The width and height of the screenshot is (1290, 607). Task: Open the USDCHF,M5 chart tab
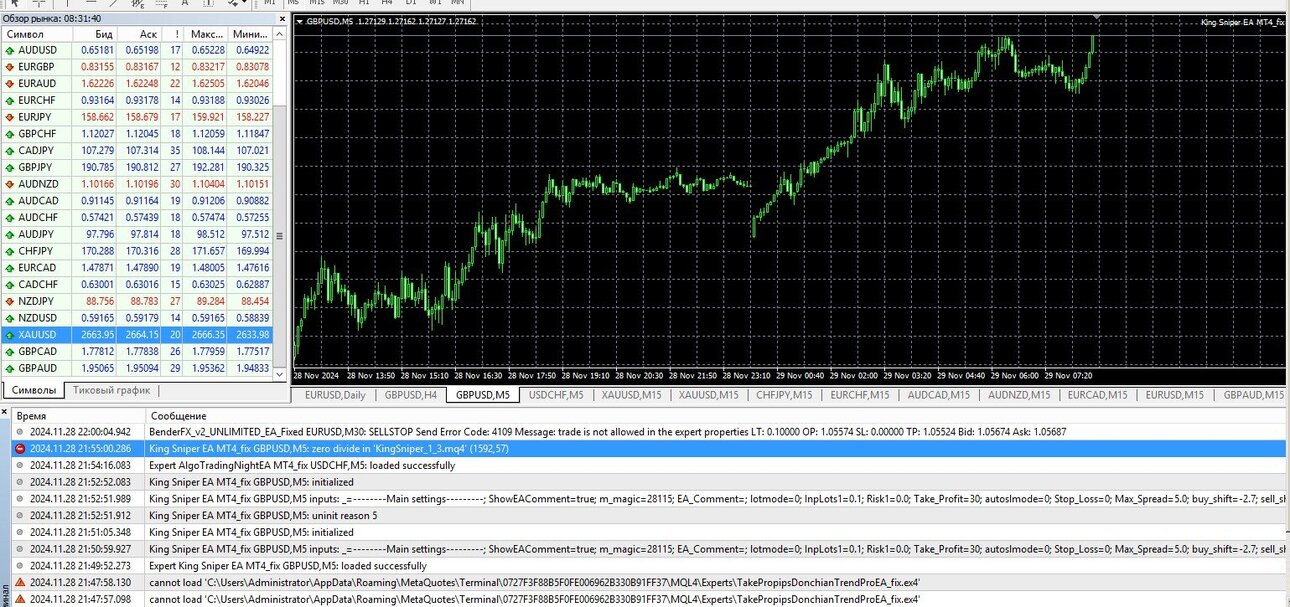click(x=556, y=395)
